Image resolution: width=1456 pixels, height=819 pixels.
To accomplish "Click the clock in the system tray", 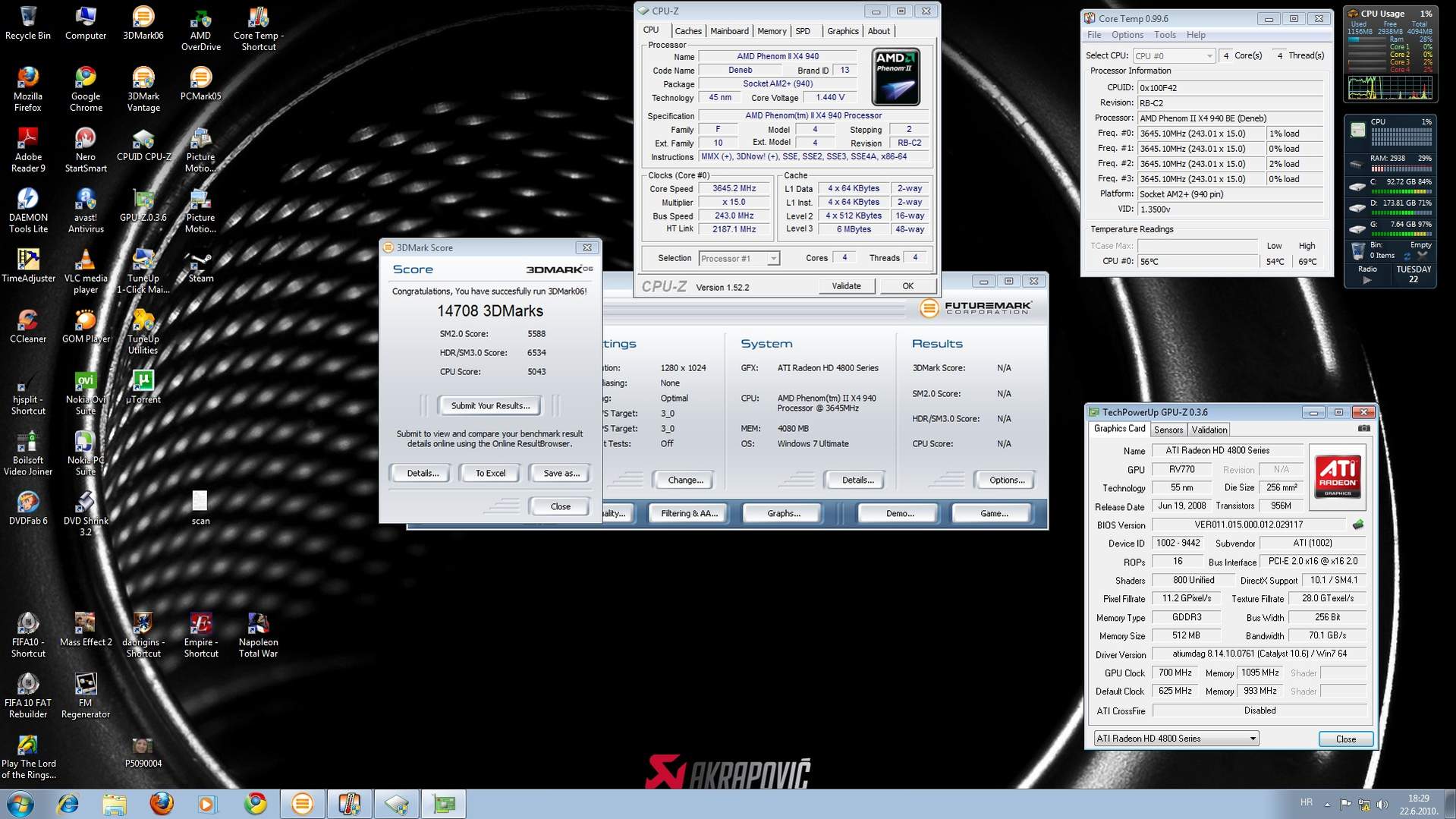I will click(1417, 804).
